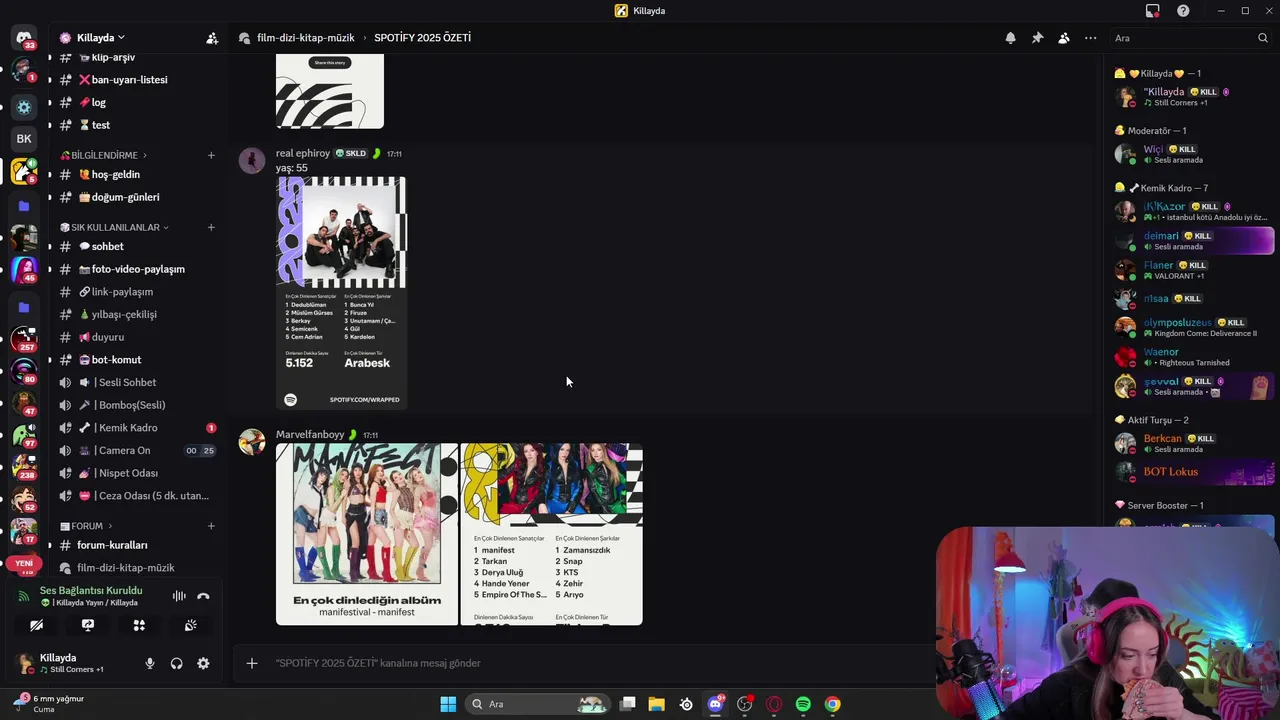Open the foto-video-paylaşım channel
The image size is (1280, 720).
coord(137,269)
